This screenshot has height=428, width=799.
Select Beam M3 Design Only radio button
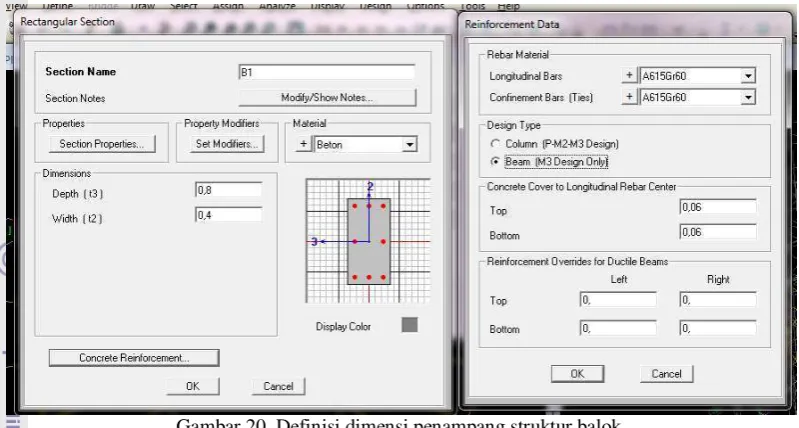pos(495,162)
